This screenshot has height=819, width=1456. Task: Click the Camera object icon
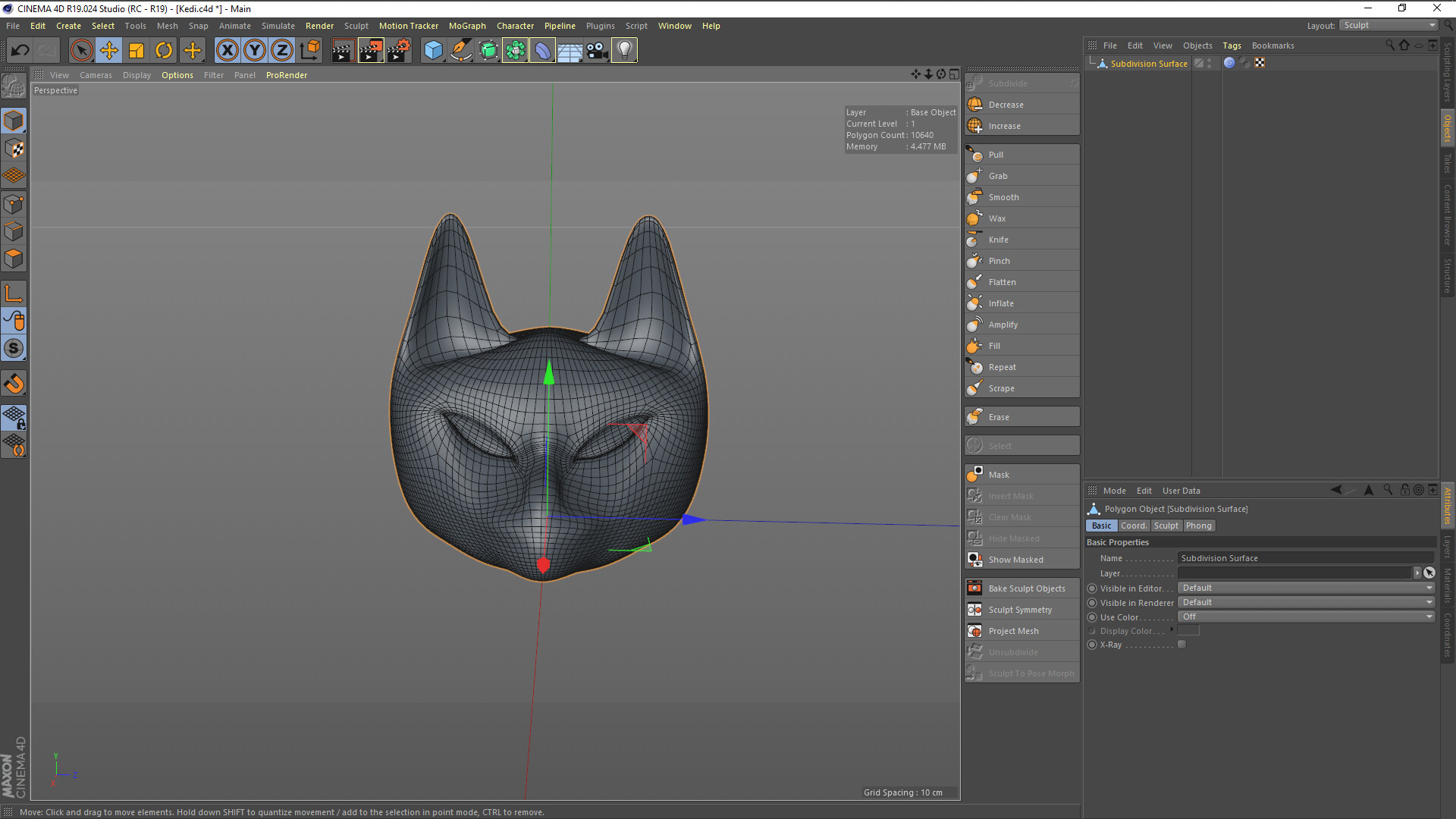coord(597,51)
